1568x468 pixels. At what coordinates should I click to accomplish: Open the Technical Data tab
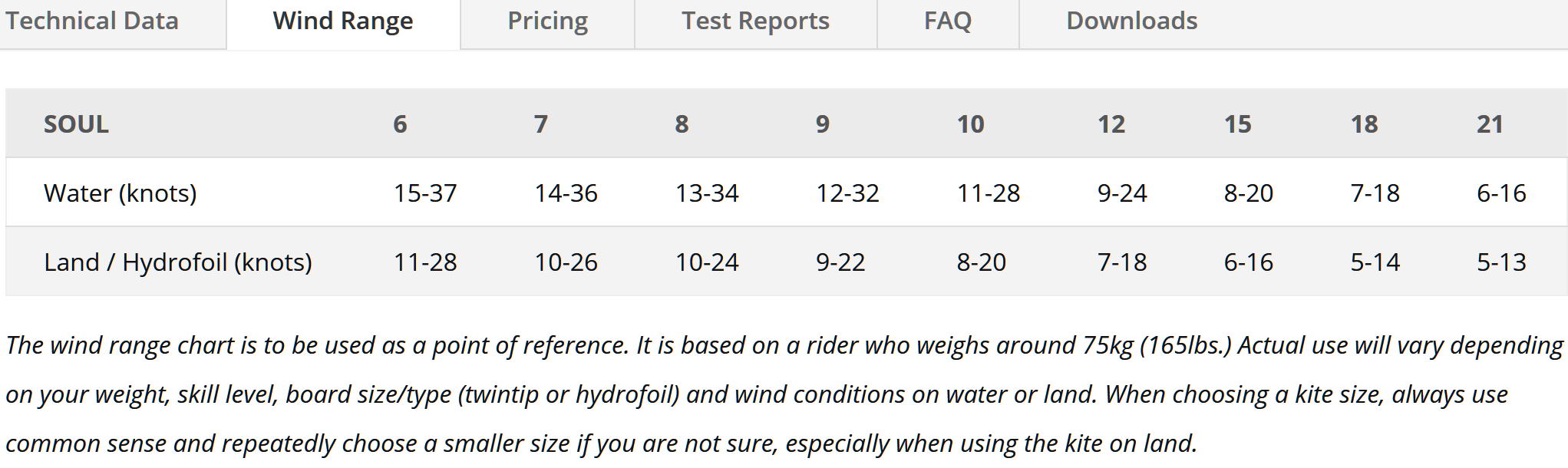[92, 21]
